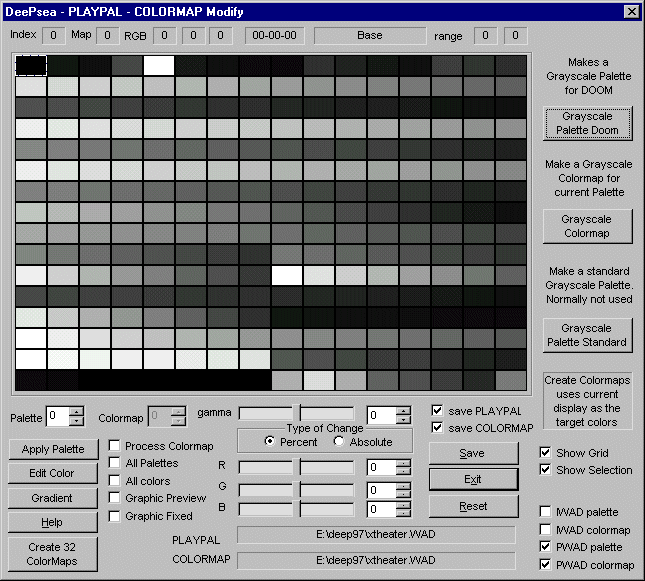The width and height of the screenshot is (645, 581).
Task: Open the Edit Color dialog
Action: pyautogui.click(x=54, y=473)
